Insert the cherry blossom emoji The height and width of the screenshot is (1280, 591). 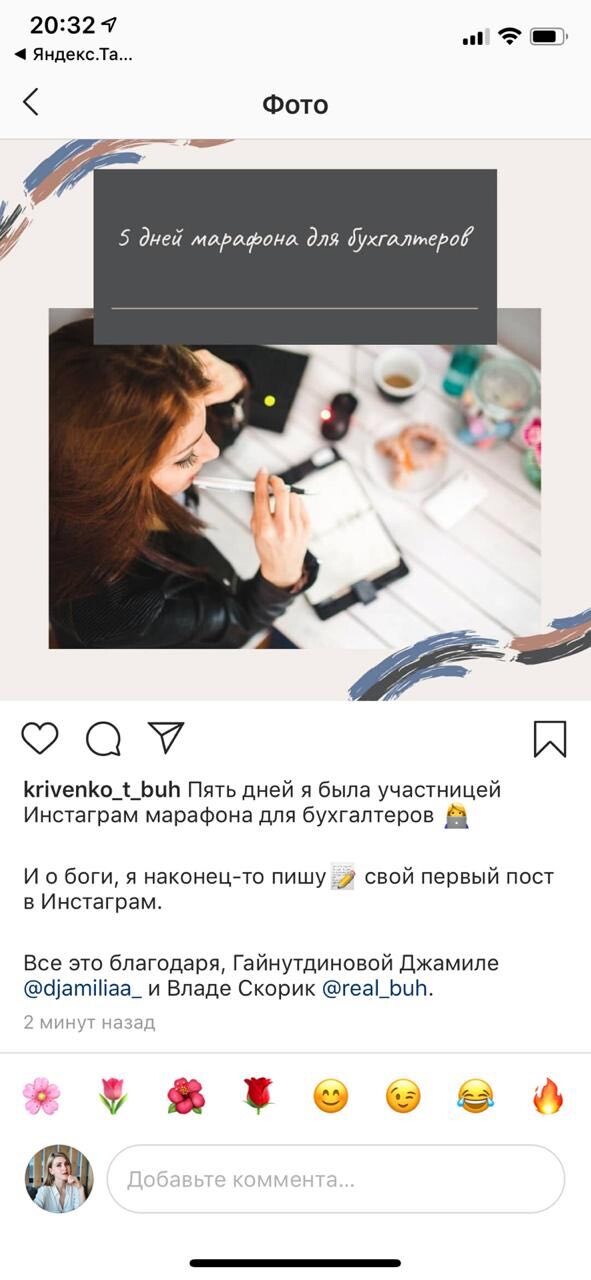point(41,1096)
